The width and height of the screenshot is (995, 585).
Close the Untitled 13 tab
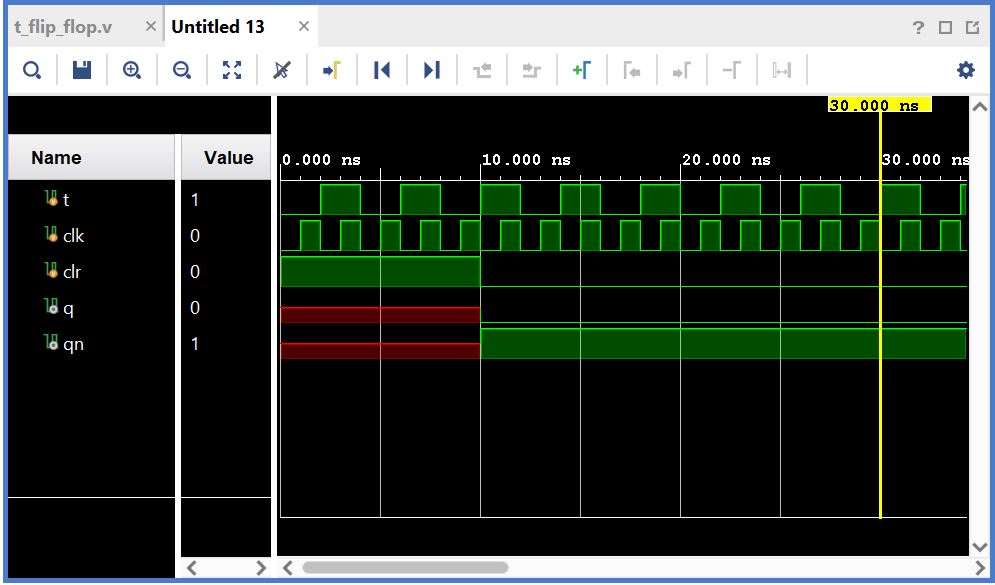click(x=304, y=27)
